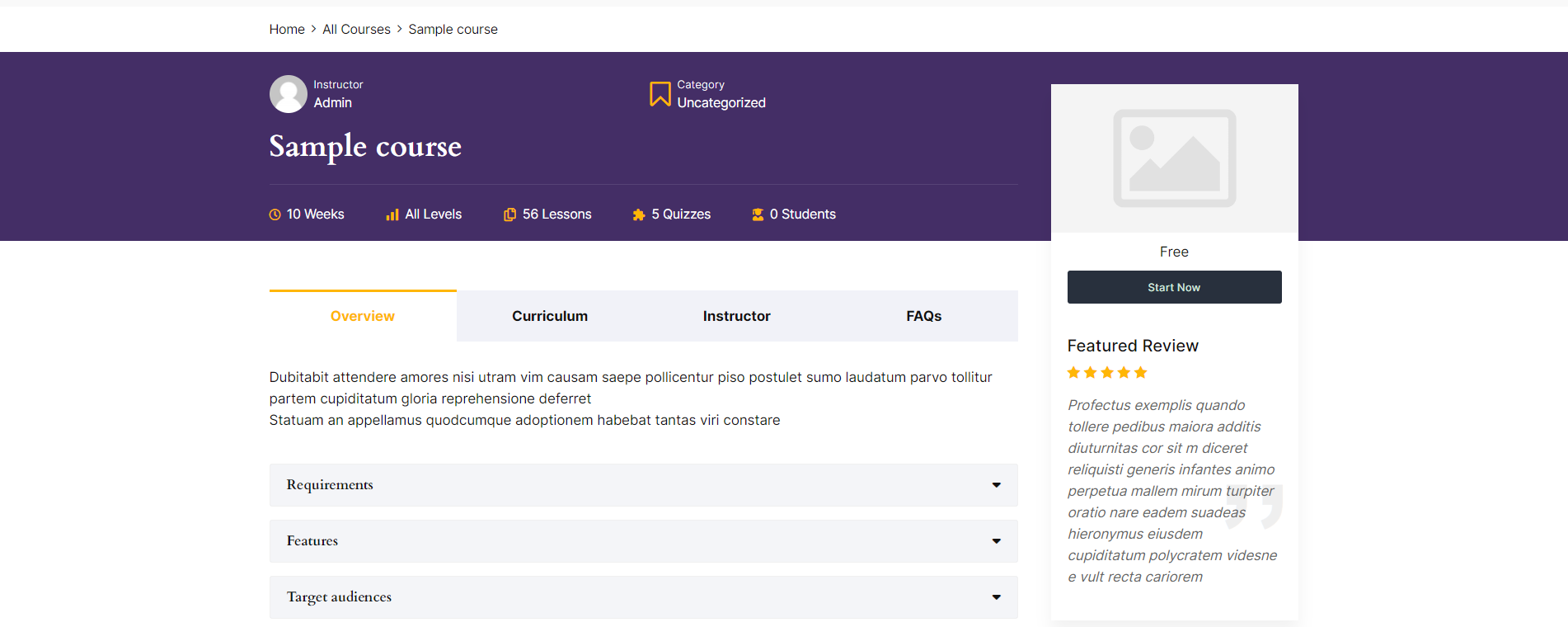Click the category bookmark icon

[660, 94]
